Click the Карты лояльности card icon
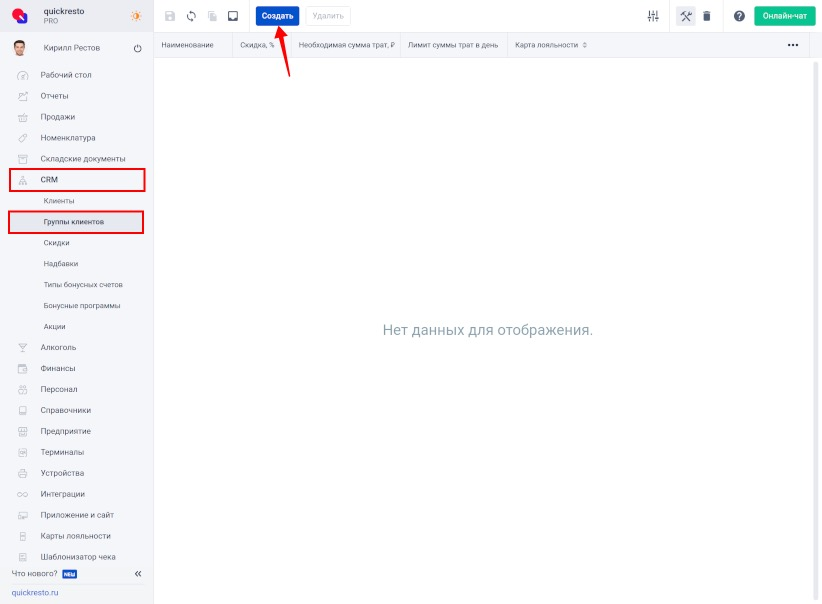Image resolution: width=822 pixels, height=604 pixels. pos(23,536)
